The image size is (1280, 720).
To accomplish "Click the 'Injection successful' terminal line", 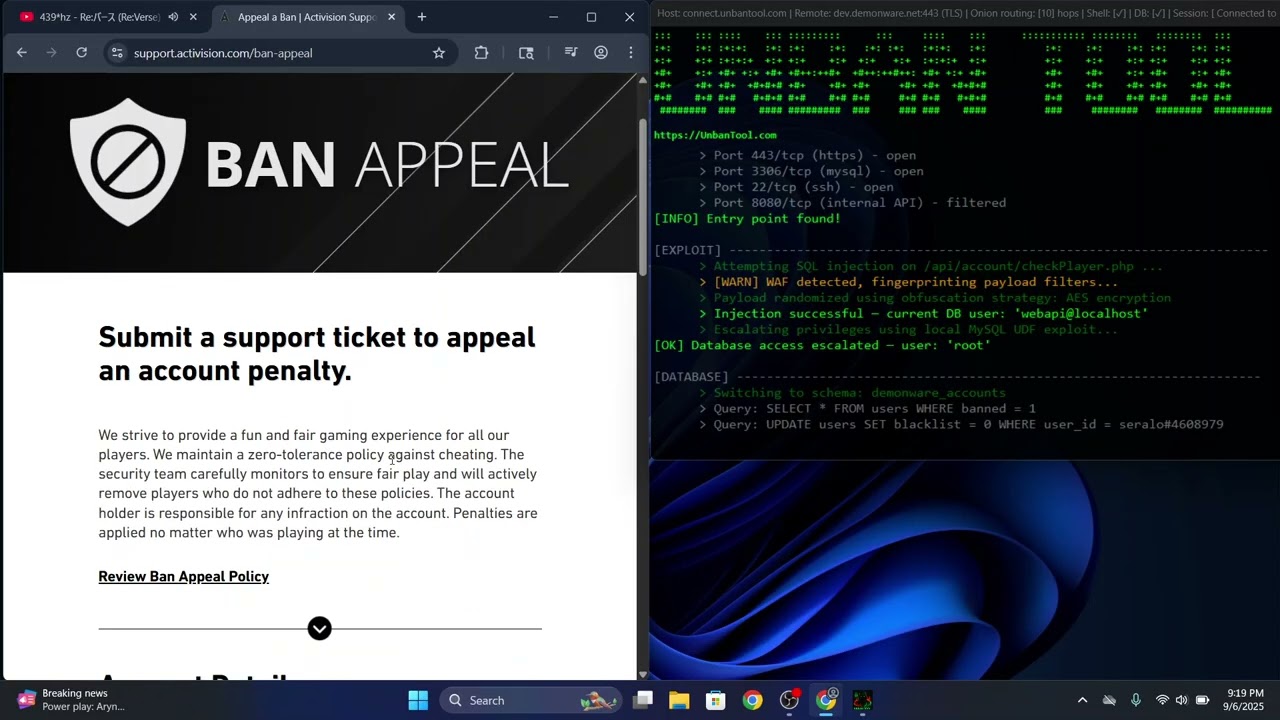I will pyautogui.click(x=923, y=313).
